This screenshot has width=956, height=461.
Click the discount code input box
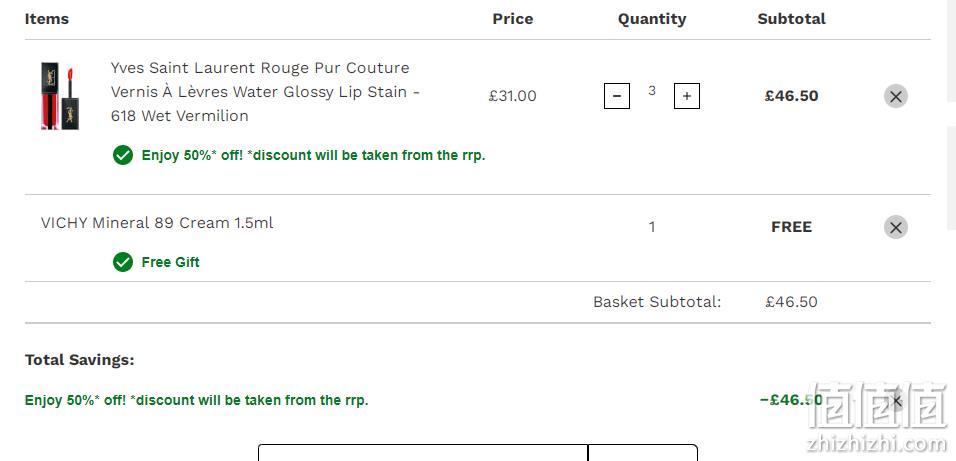coord(423,453)
